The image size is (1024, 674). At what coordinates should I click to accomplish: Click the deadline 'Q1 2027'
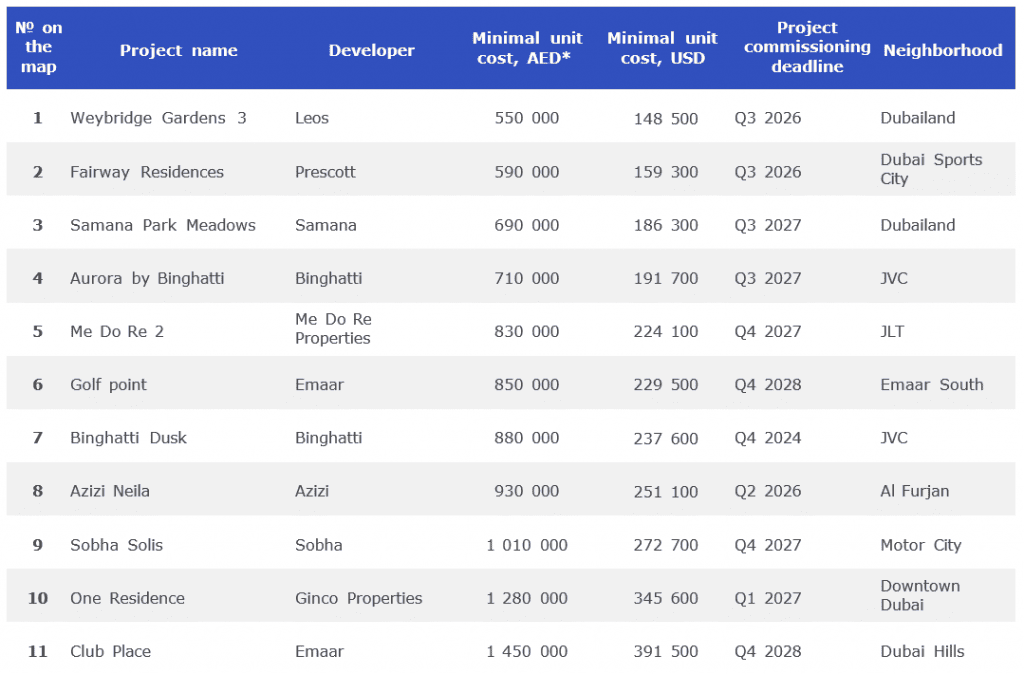pyautogui.click(x=767, y=598)
